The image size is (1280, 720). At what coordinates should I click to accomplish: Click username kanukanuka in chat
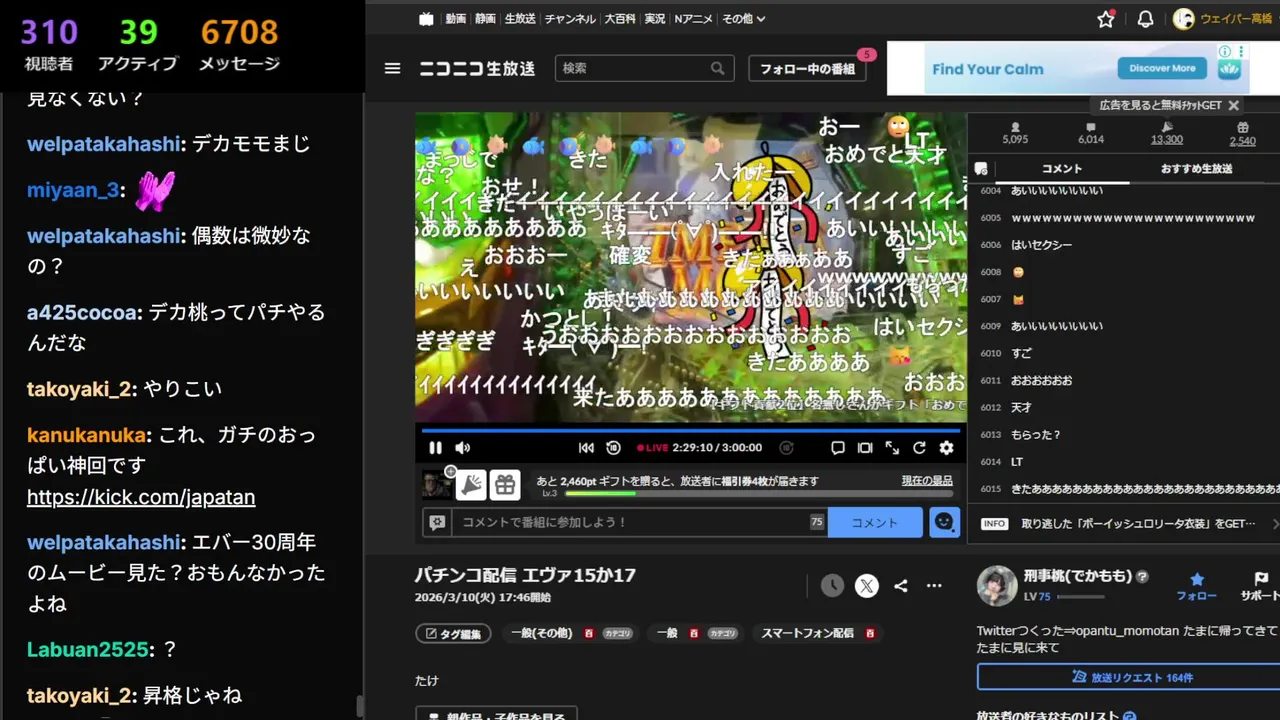click(x=86, y=435)
